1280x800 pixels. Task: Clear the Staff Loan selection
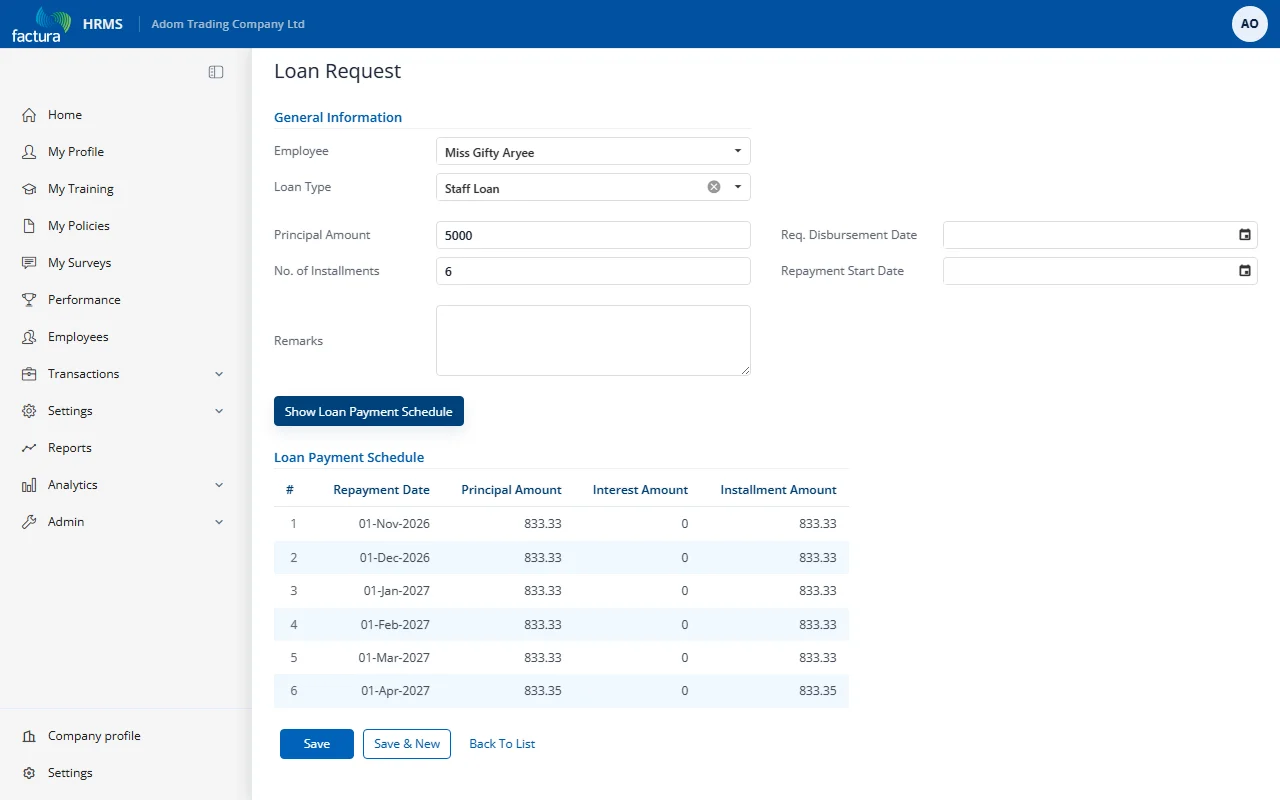point(714,187)
